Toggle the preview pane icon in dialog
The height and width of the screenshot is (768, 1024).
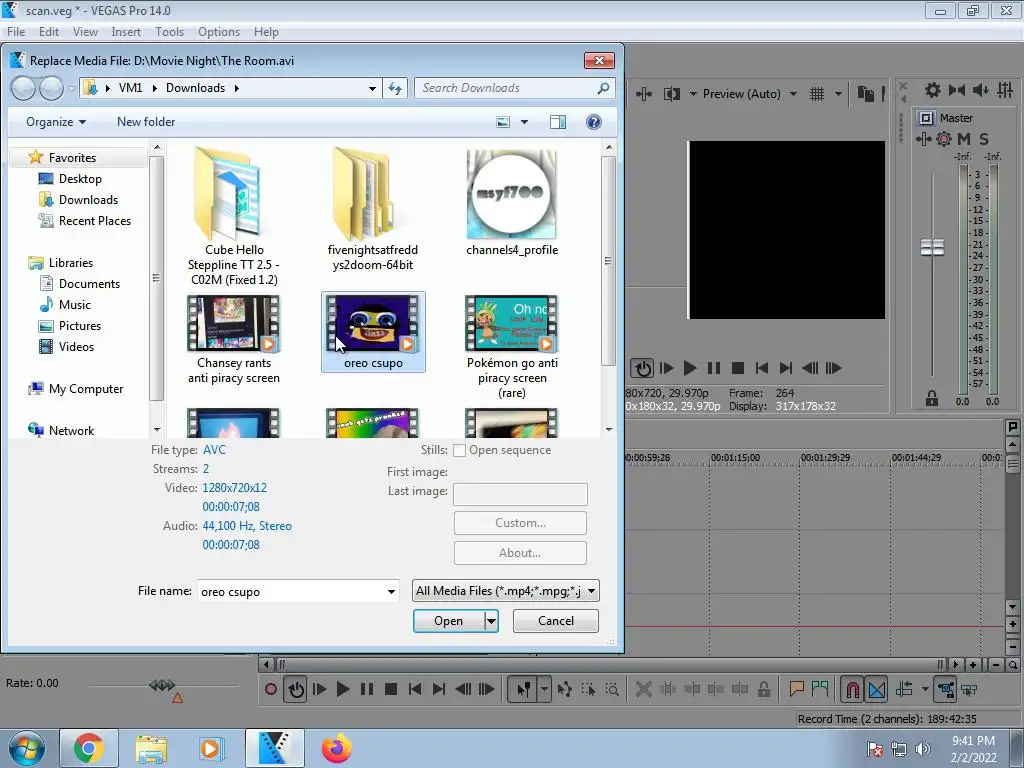point(558,122)
